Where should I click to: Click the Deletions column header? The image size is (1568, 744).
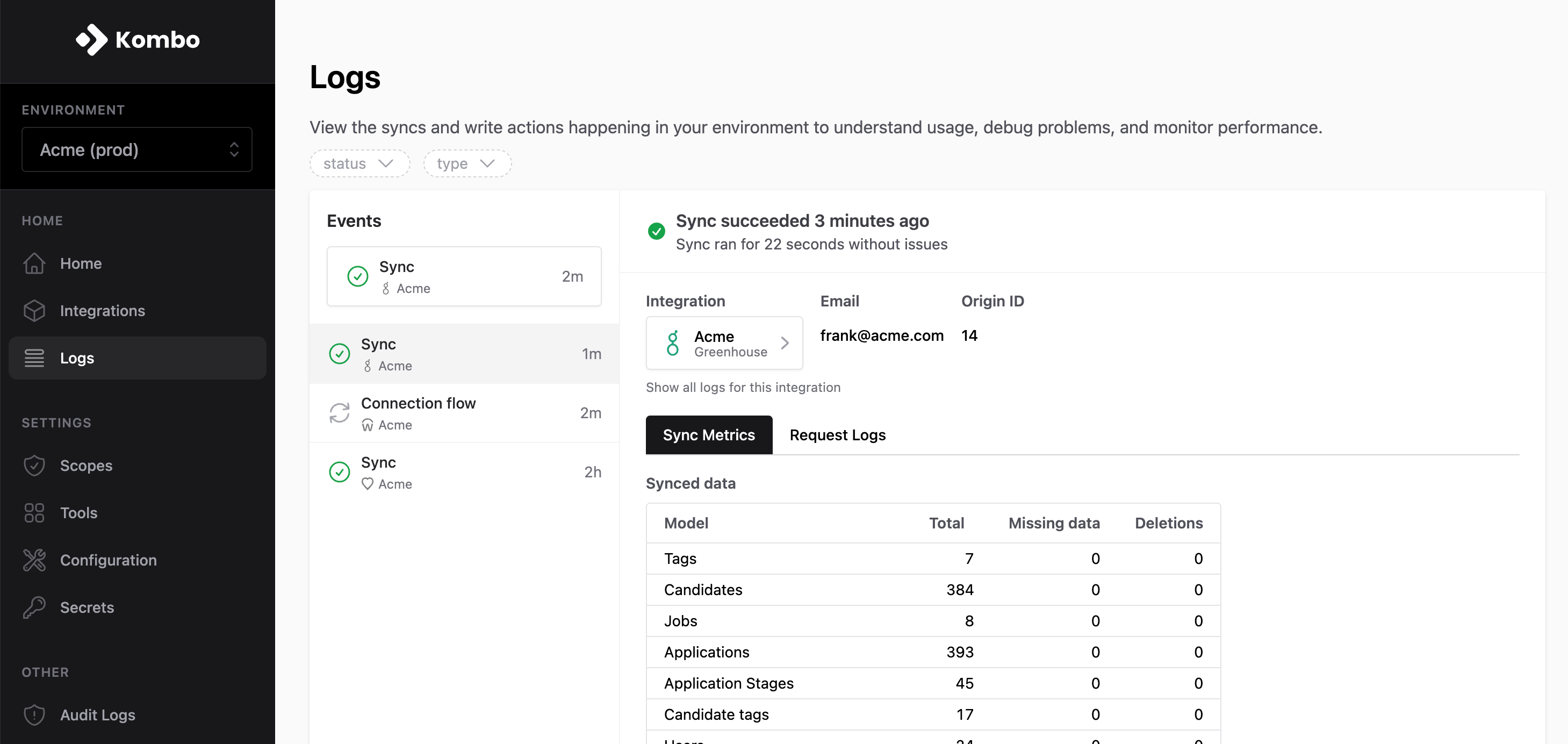click(1168, 523)
